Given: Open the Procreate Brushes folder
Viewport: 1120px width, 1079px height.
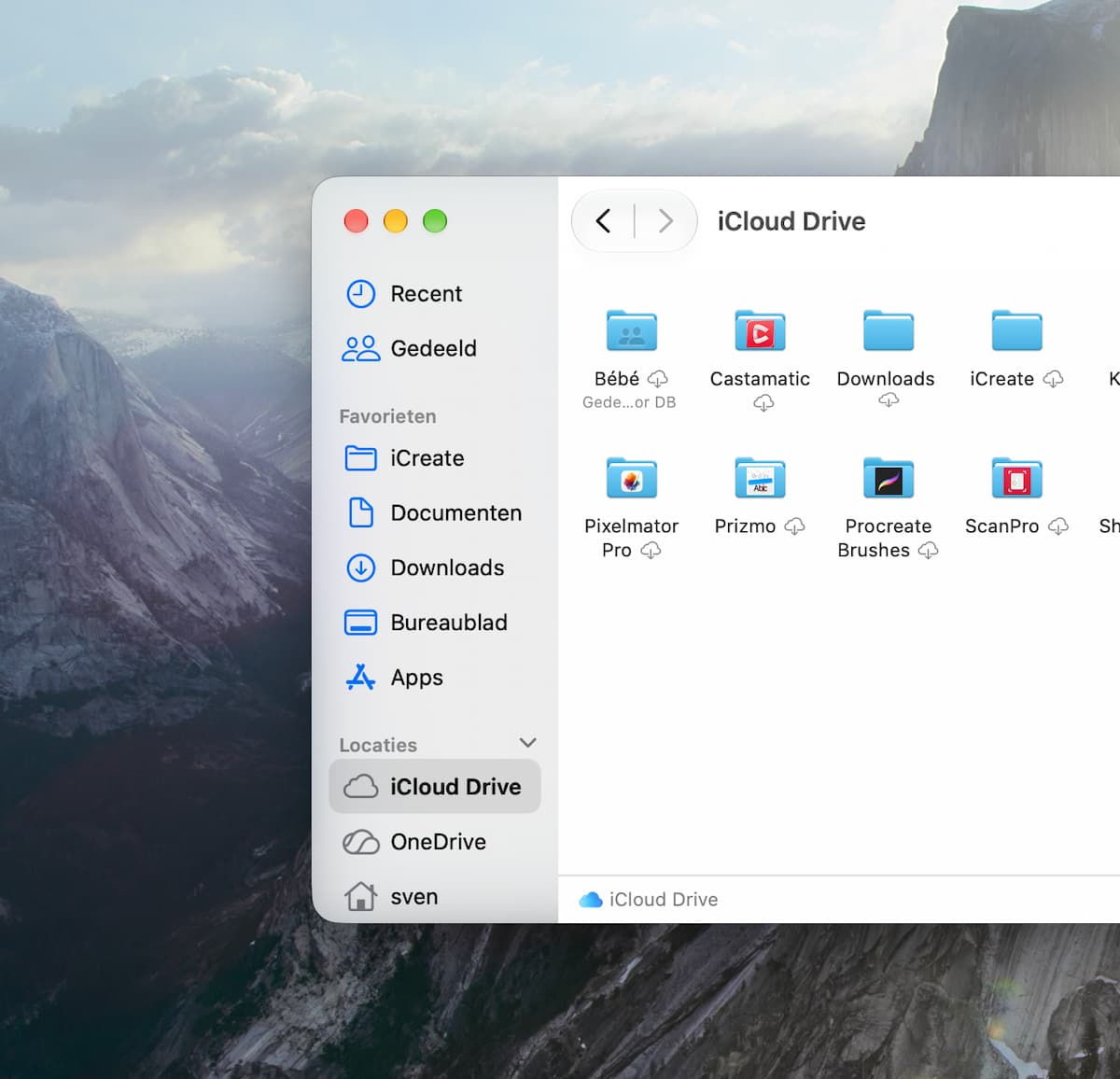Looking at the screenshot, I should pos(889,478).
